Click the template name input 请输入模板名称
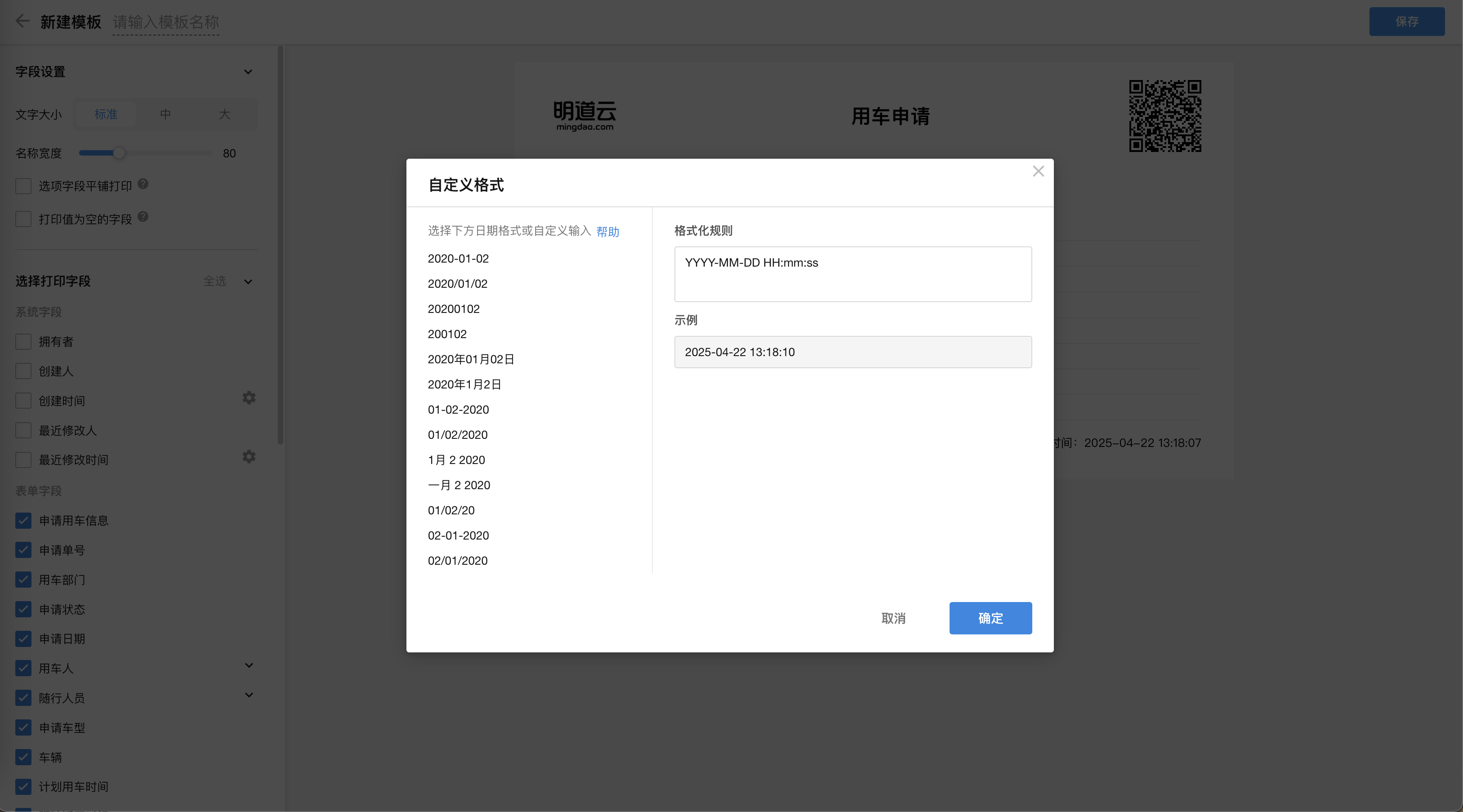This screenshot has height=812, width=1463. [x=166, y=22]
